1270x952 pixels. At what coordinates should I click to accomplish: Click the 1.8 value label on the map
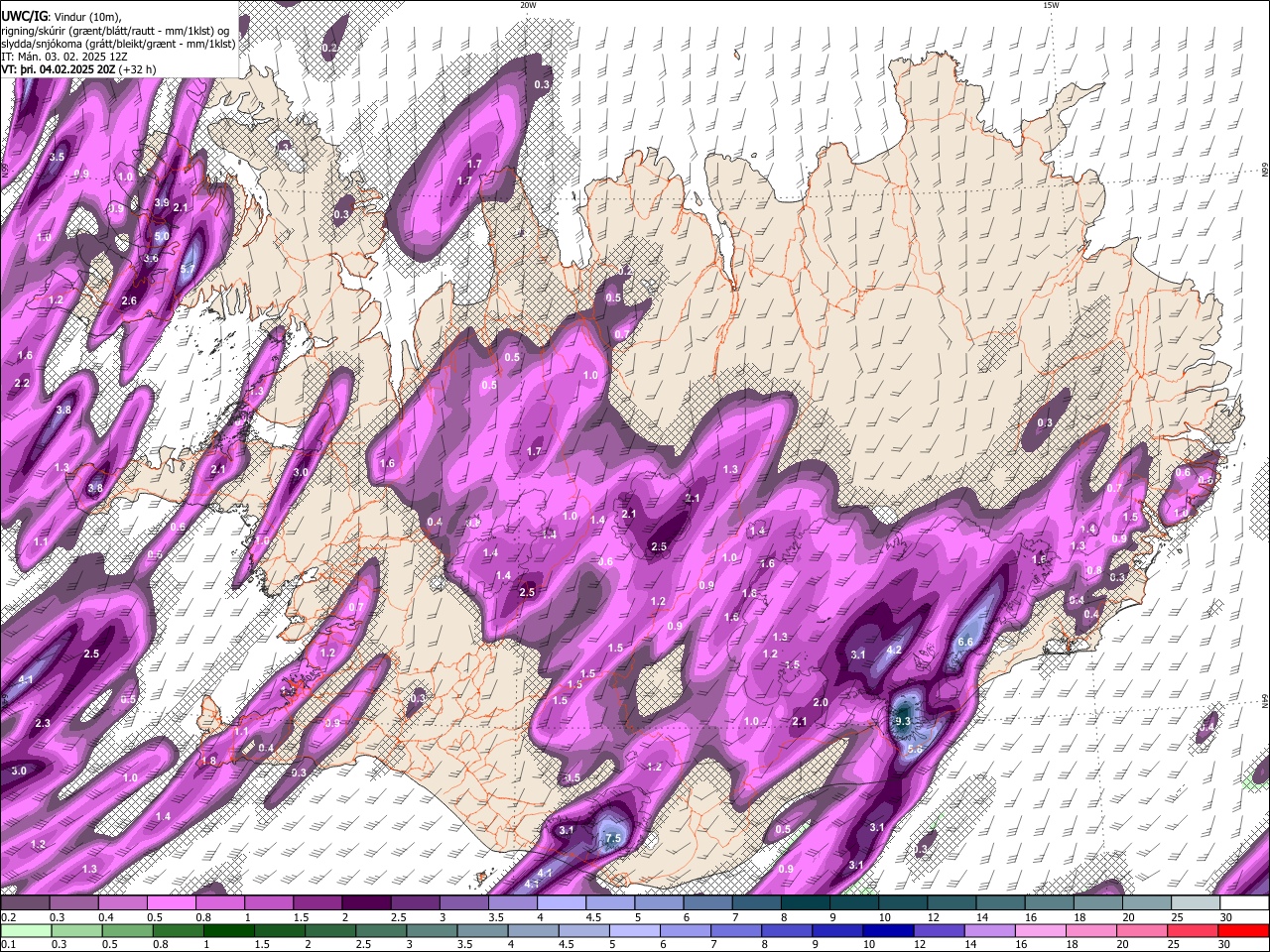coord(208,761)
